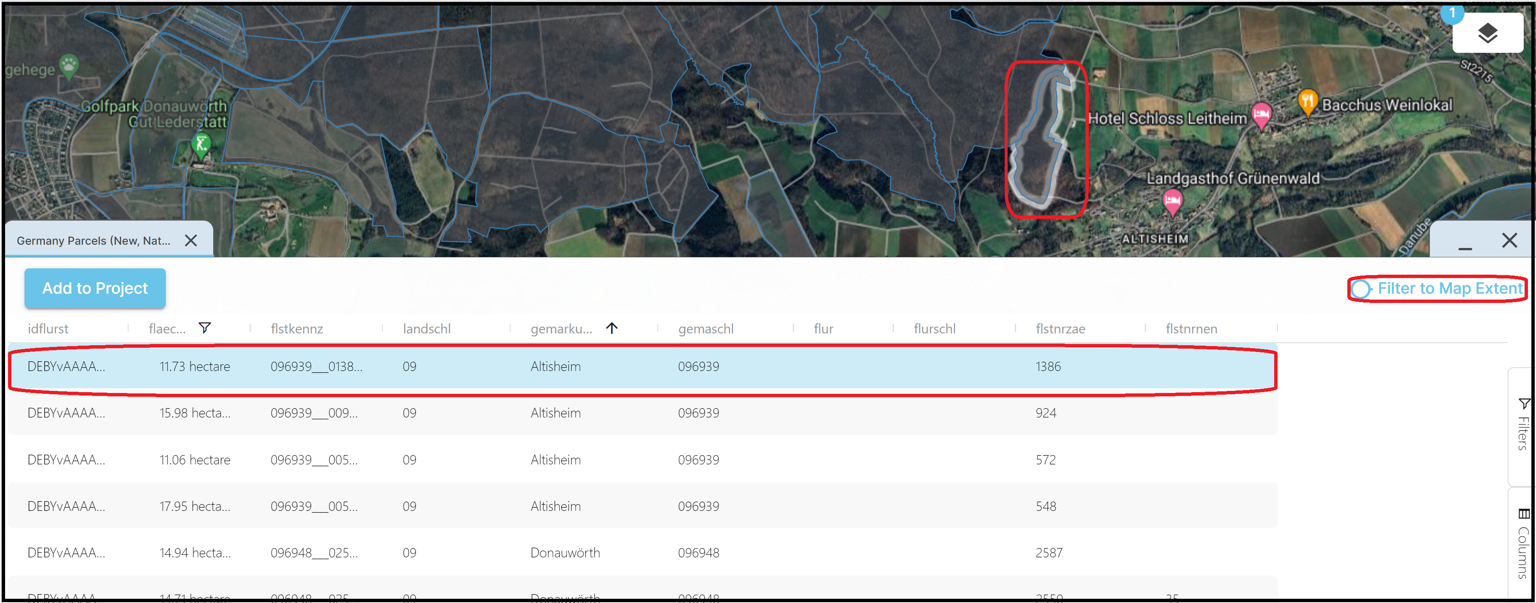Switch to the Germany Parcels panel tab

[95, 240]
